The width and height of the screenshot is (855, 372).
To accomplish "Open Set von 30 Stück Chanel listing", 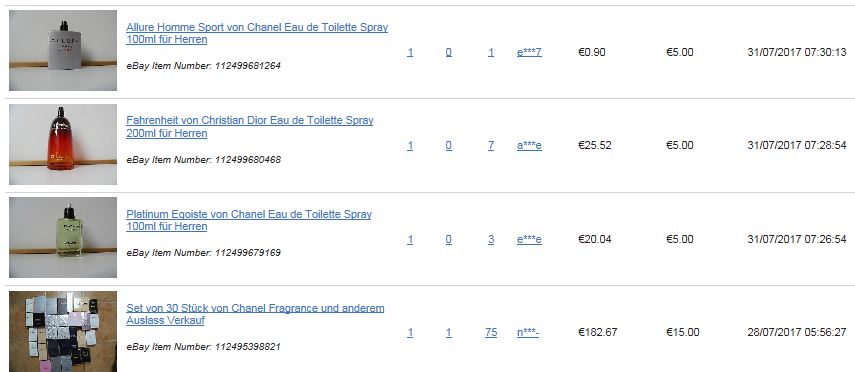I will [x=255, y=314].
